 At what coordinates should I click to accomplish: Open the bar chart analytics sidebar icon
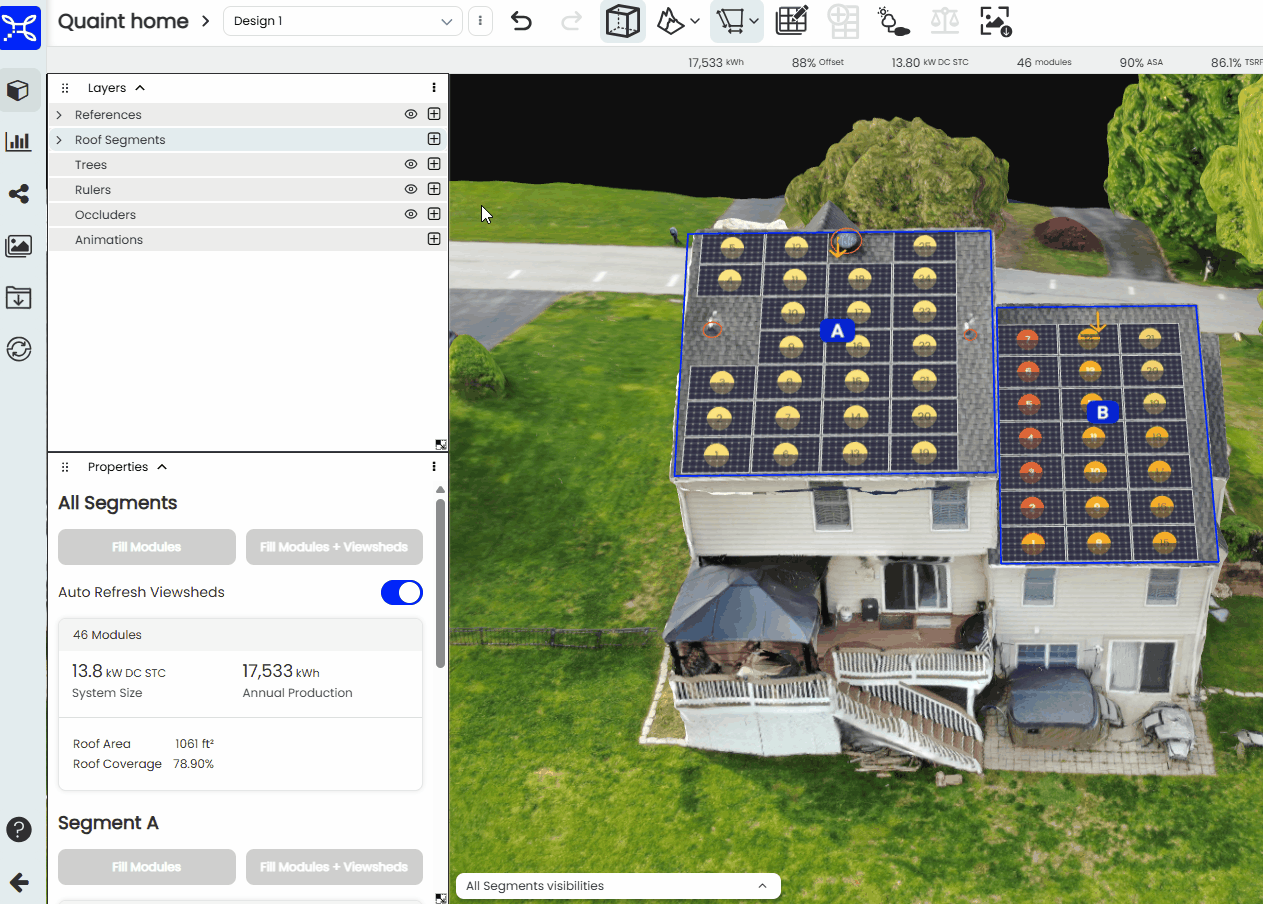tap(18, 141)
